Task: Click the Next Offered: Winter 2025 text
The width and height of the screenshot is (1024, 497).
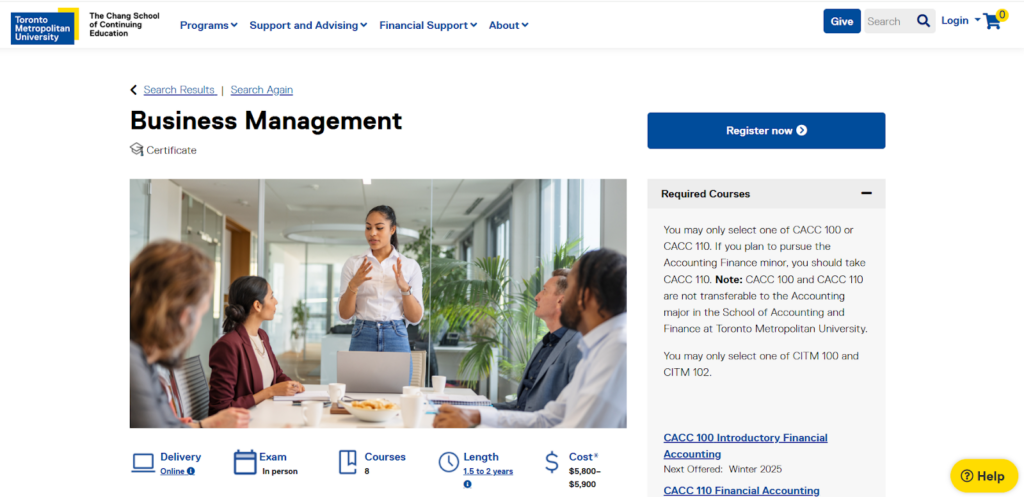Action: click(x=722, y=469)
